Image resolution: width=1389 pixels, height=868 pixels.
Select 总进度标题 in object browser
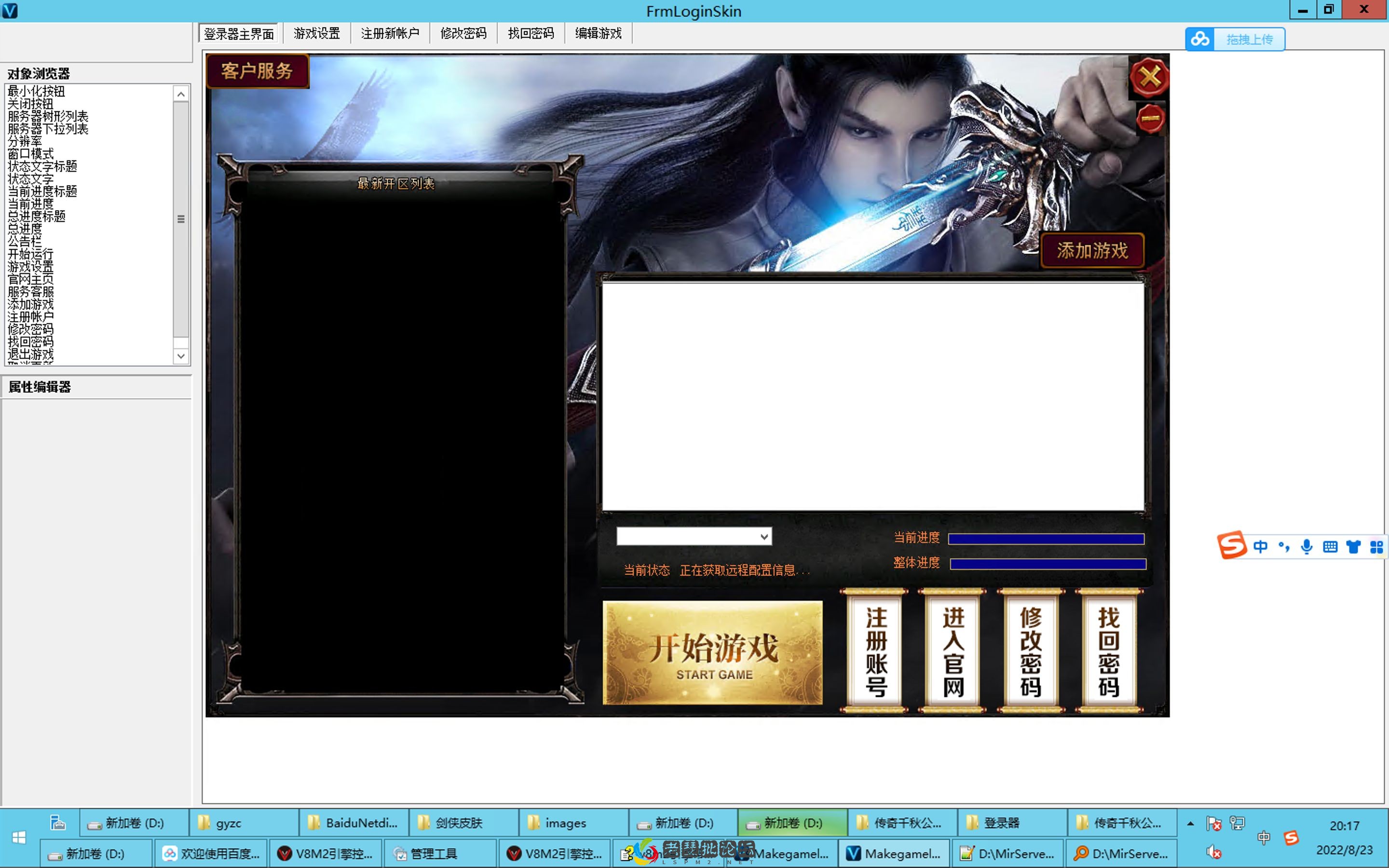point(36,217)
